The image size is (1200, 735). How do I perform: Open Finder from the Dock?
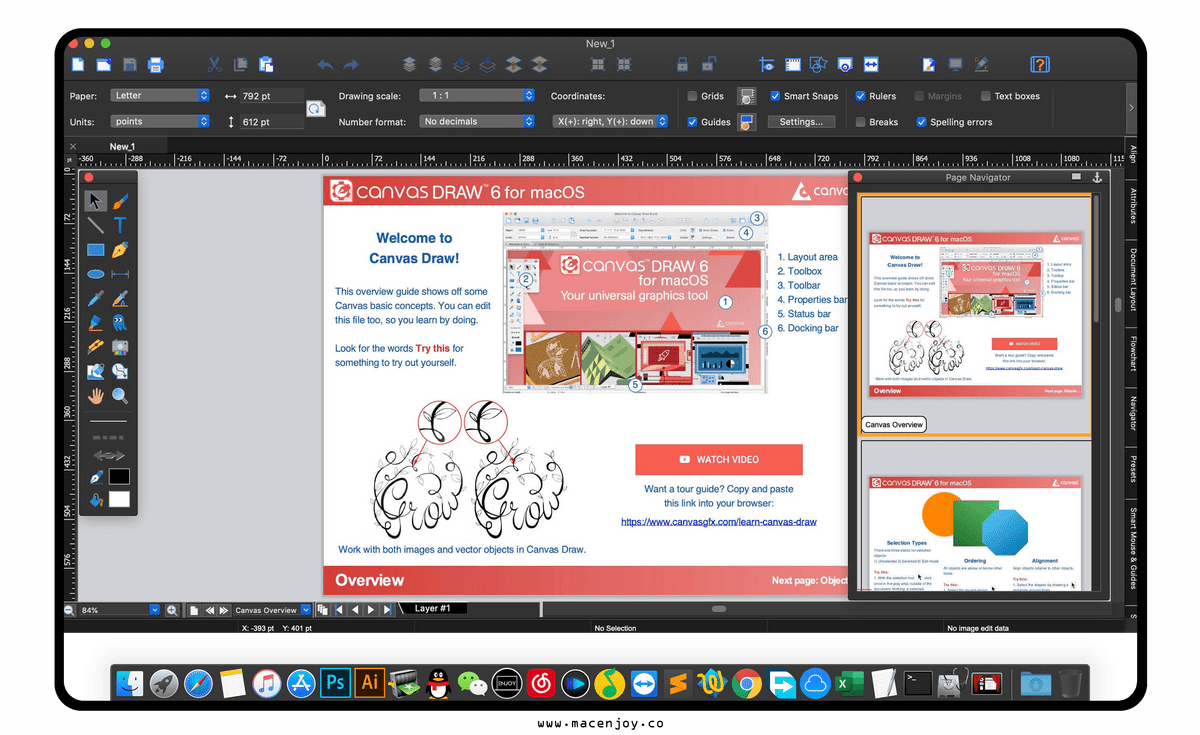click(x=130, y=684)
